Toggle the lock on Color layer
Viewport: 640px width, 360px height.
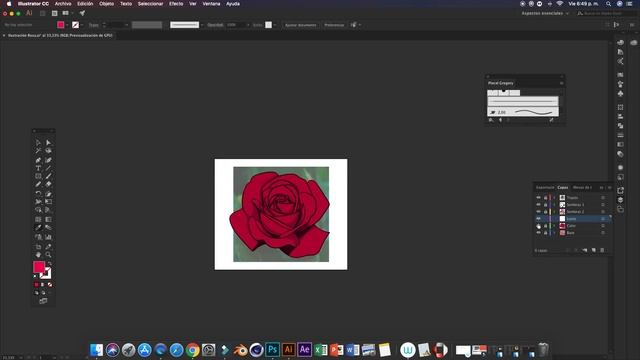coord(545,226)
